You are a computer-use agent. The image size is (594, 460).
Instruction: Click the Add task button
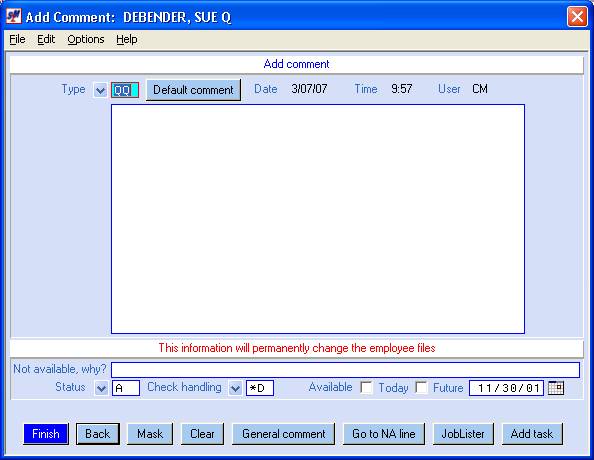(532, 434)
